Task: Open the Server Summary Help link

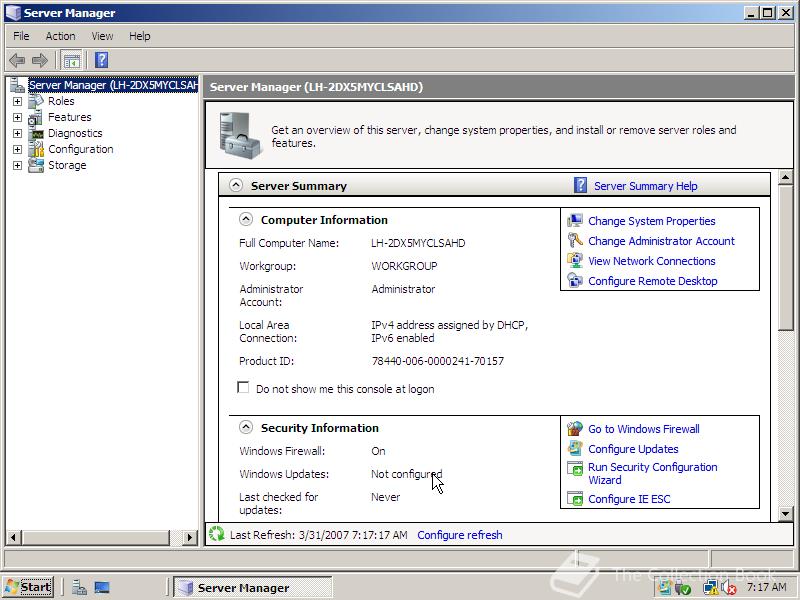Action: coord(645,186)
